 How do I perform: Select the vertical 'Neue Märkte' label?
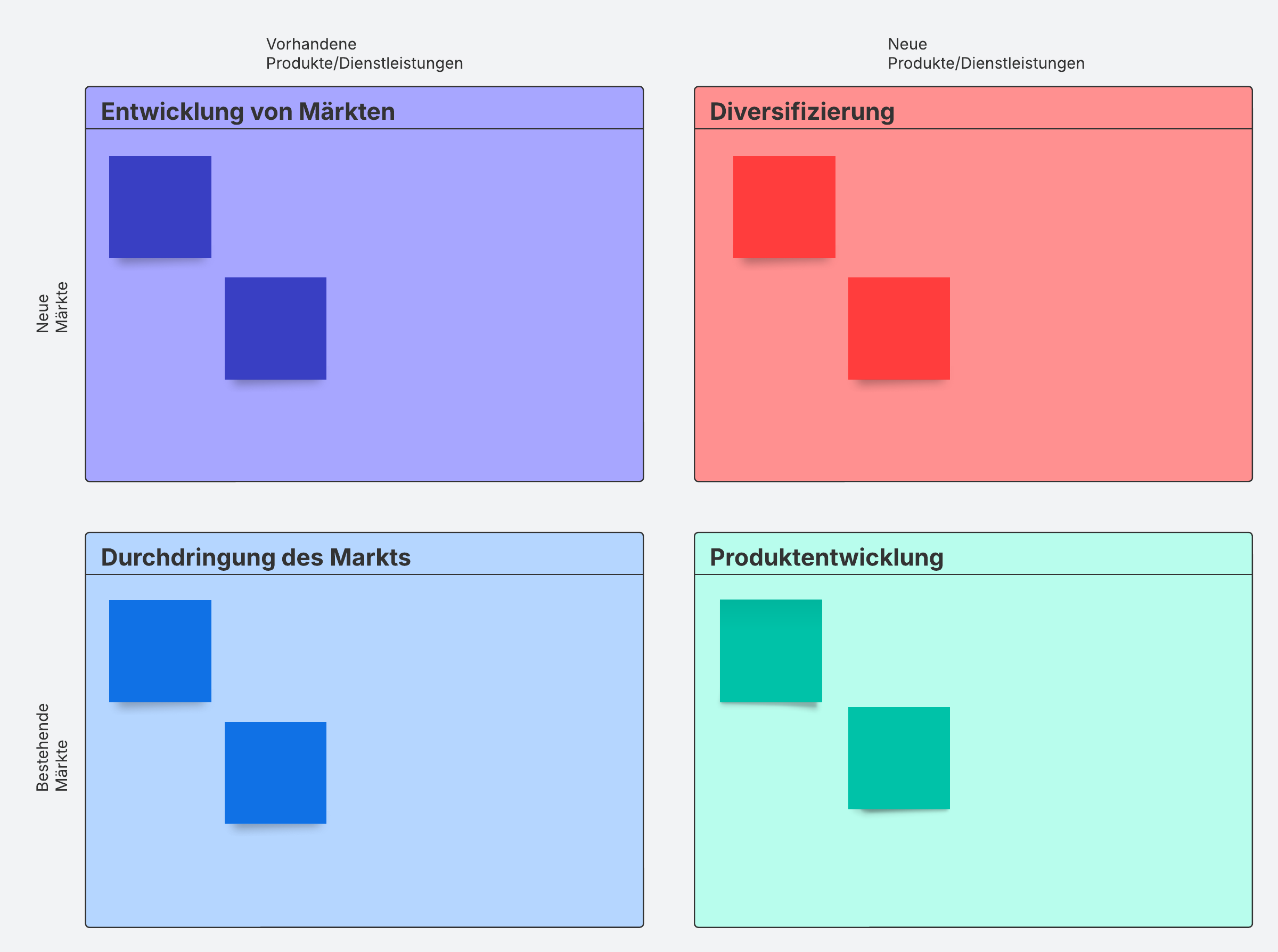tap(52, 307)
